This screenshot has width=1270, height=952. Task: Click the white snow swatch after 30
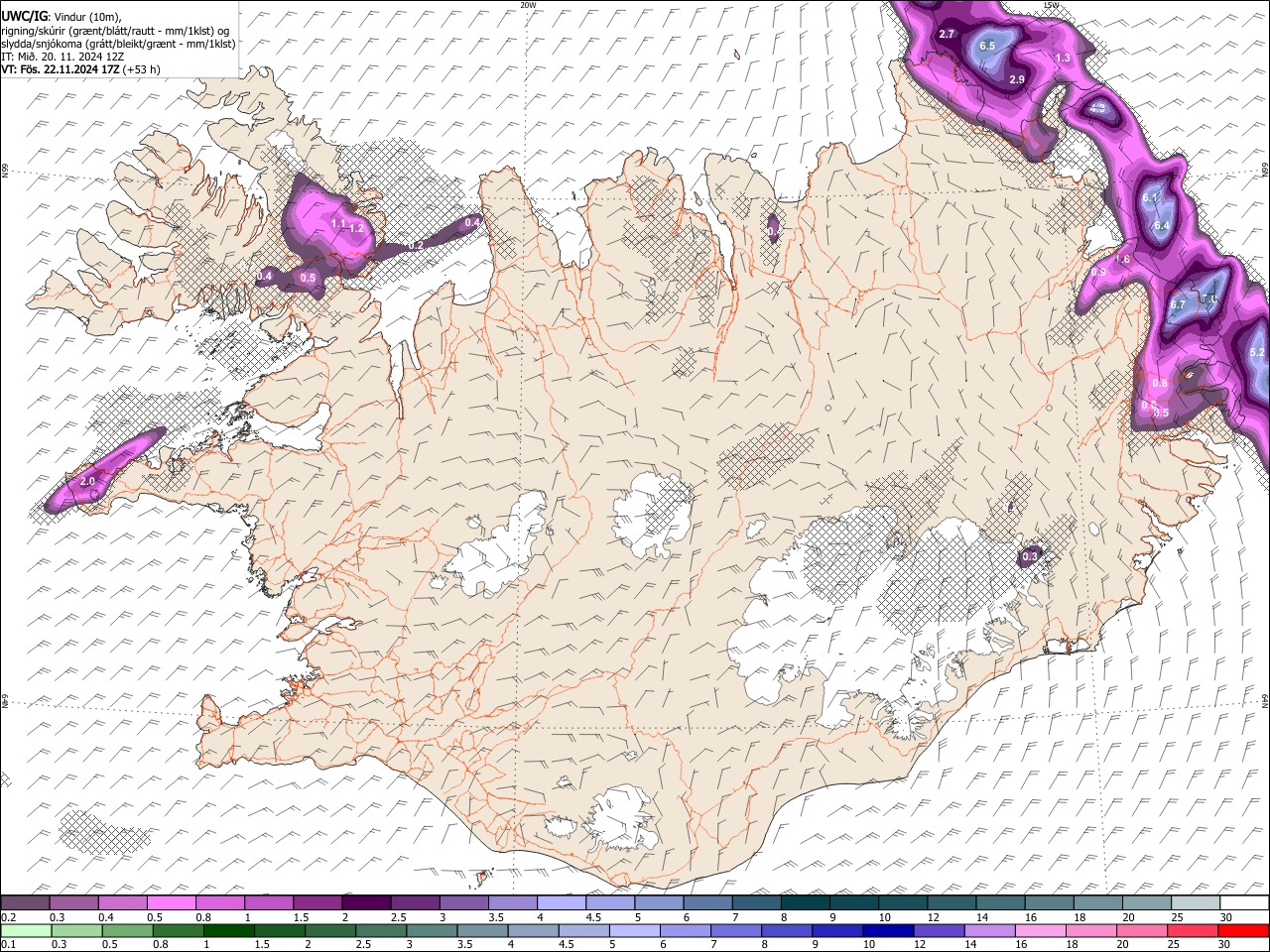click(x=1245, y=903)
